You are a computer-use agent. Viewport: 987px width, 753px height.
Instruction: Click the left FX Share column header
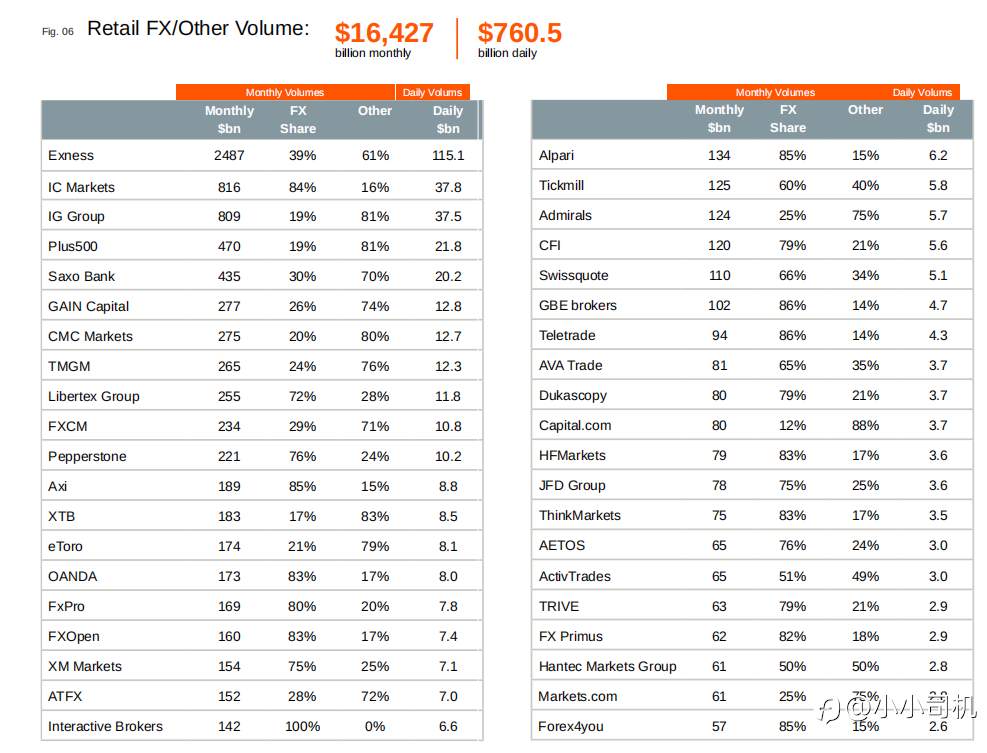(x=298, y=120)
